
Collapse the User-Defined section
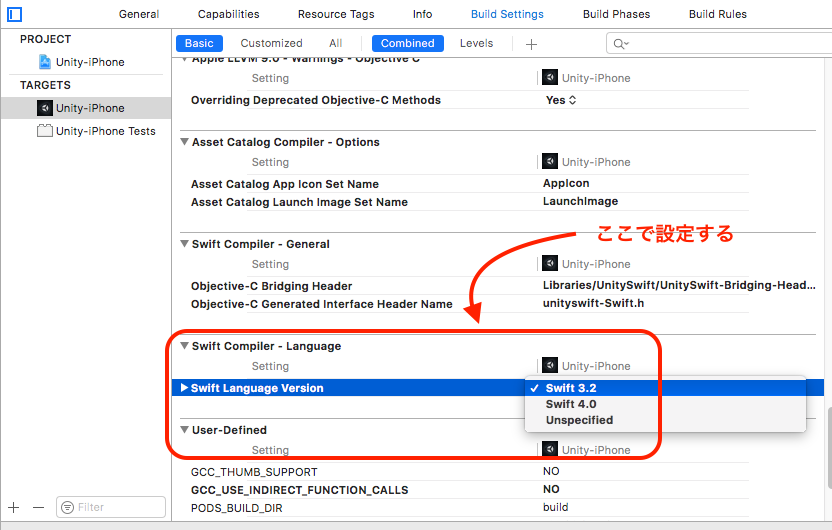185,429
